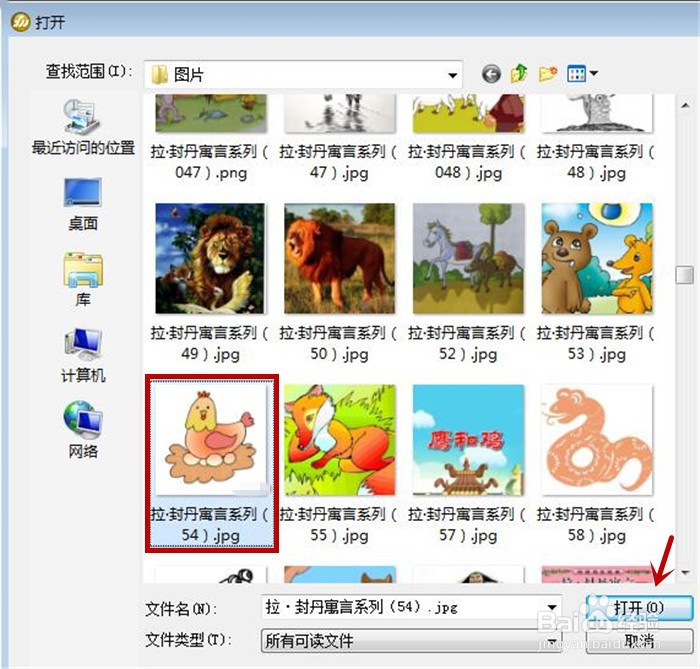700x669 pixels.
Task: Click file name label ending 53 ) .jpg
Action: click(x=597, y=343)
